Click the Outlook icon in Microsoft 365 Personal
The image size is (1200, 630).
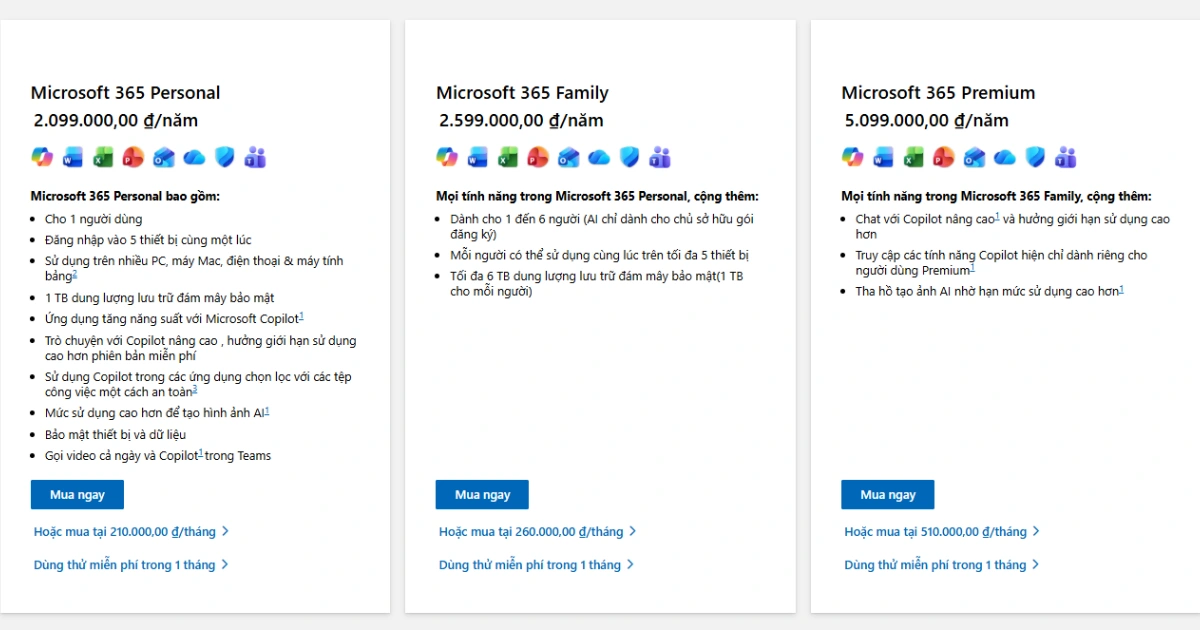[164, 157]
